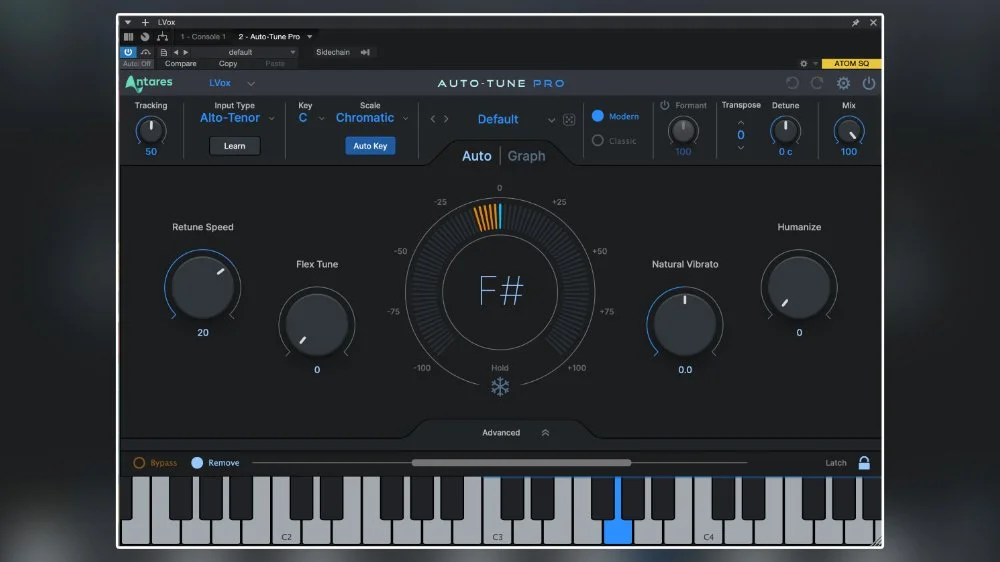
Task: Open the preset file document icon
Action: click(164, 52)
